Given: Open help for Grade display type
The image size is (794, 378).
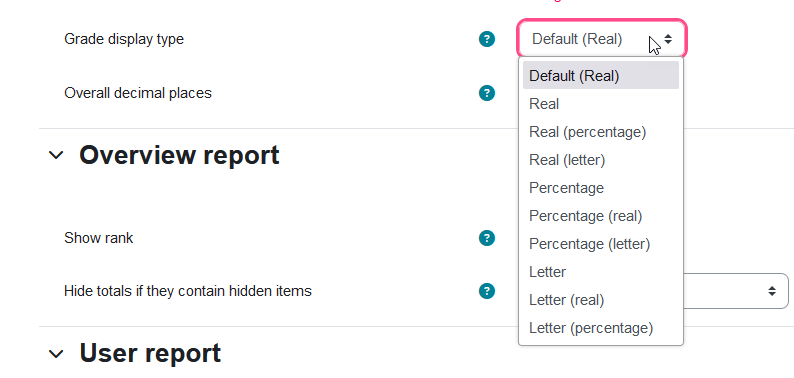Looking at the screenshot, I should (487, 39).
